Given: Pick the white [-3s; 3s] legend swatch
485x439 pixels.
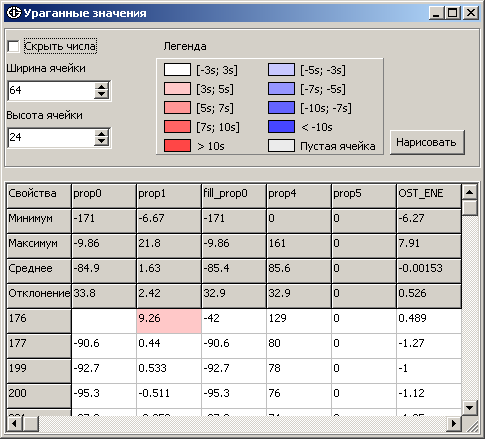Looking at the screenshot, I should point(177,70).
